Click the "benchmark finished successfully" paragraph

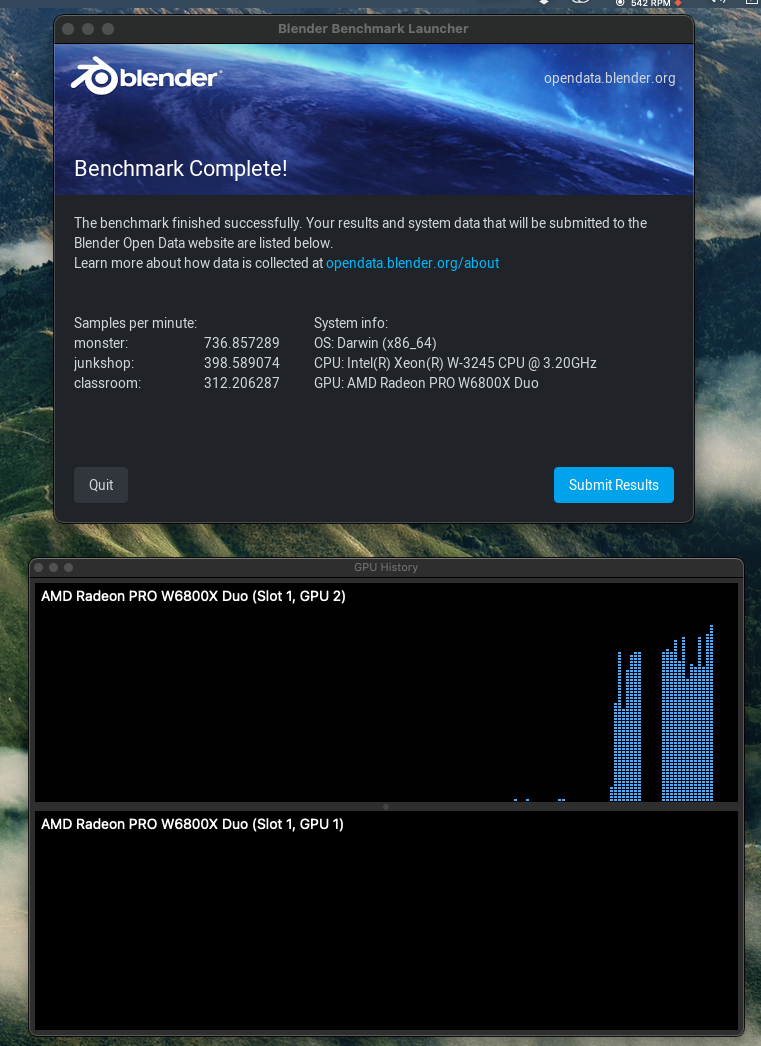click(360, 233)
